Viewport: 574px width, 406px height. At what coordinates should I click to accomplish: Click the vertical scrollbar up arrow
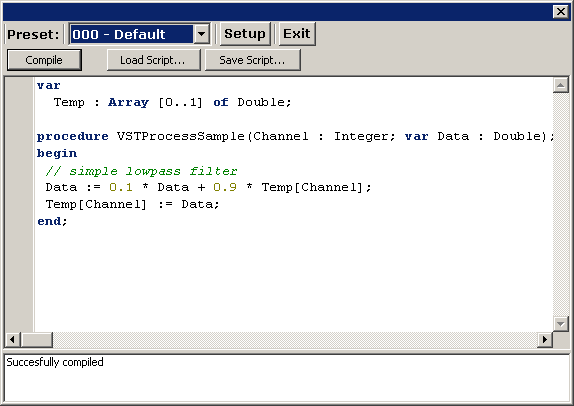pyautogui.click(x=560, y=85)
